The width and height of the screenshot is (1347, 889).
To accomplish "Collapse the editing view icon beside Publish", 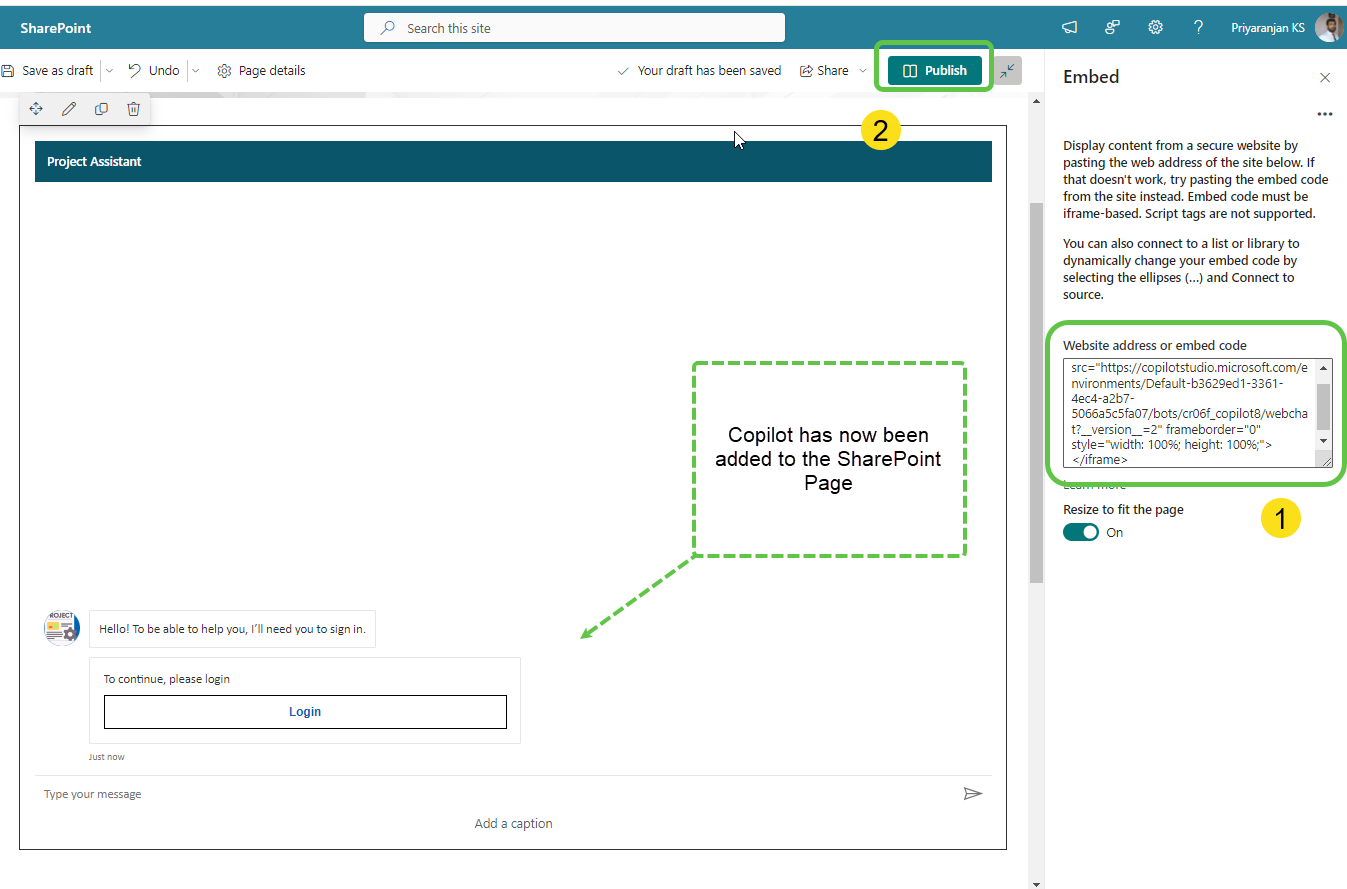I will click(1008, 70).
